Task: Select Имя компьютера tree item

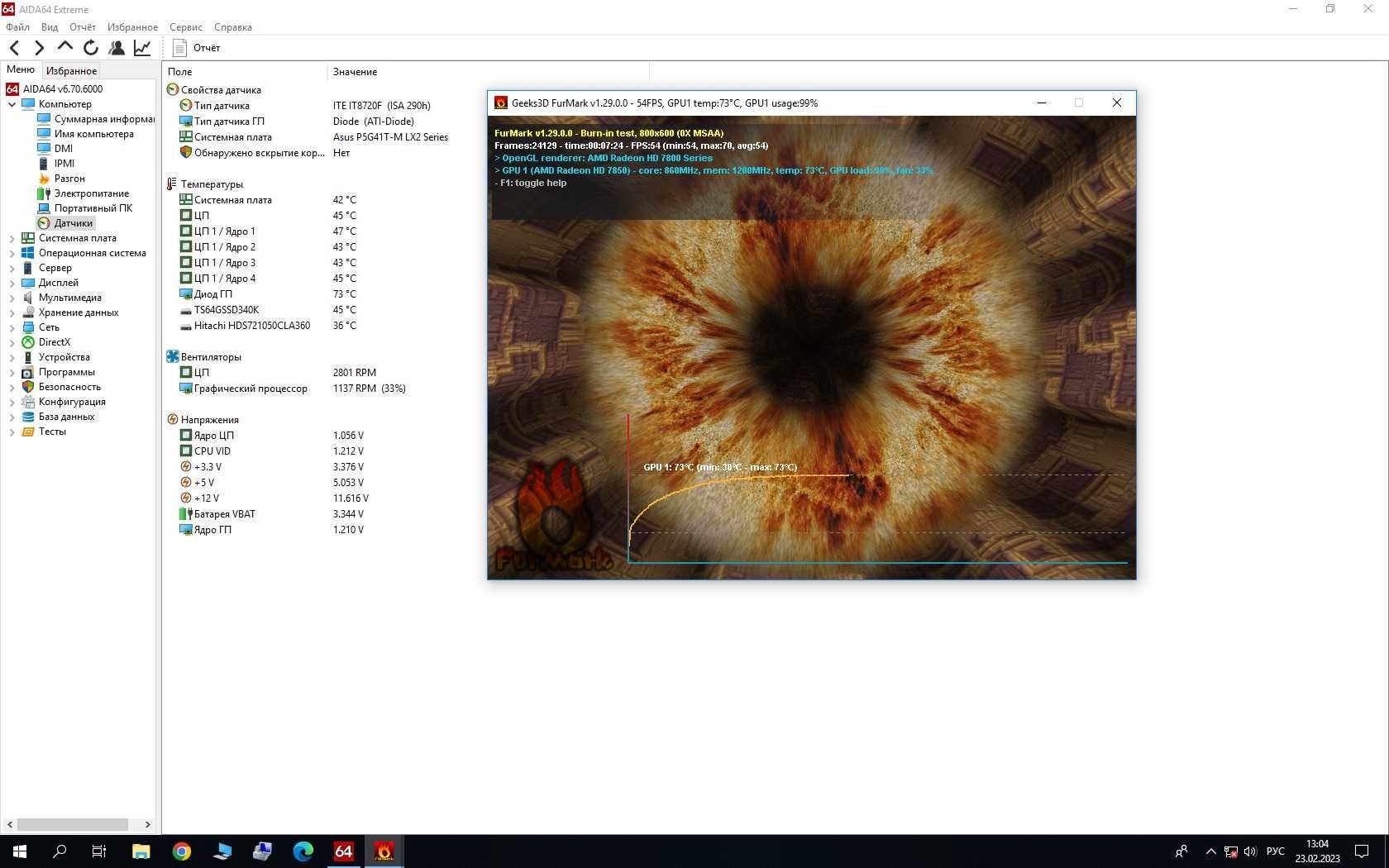Action: click(93, 134)
